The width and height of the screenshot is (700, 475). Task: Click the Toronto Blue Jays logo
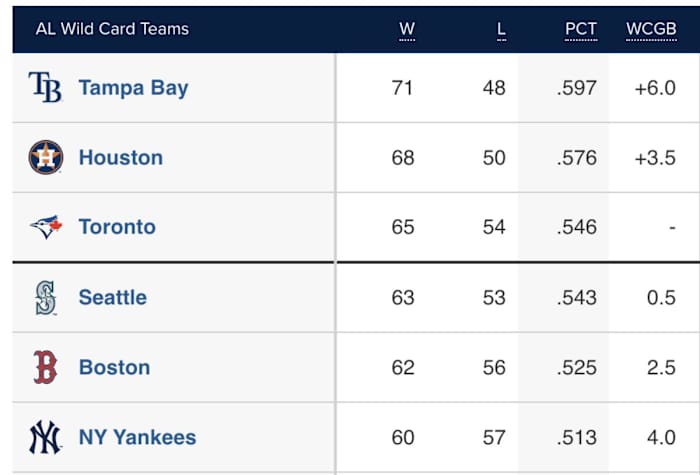coord(46,227)
